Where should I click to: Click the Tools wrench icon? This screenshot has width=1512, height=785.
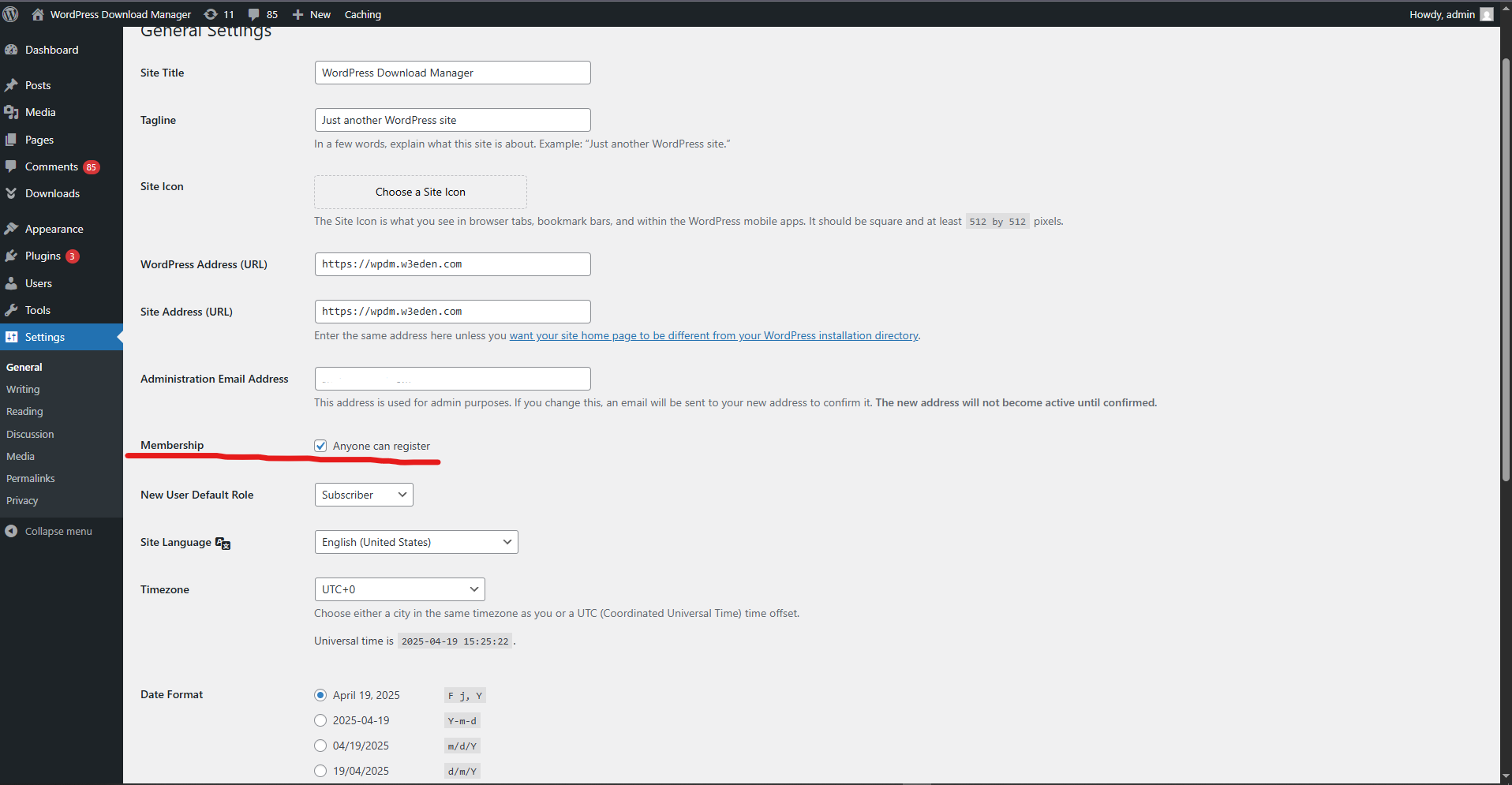(11, 310)
